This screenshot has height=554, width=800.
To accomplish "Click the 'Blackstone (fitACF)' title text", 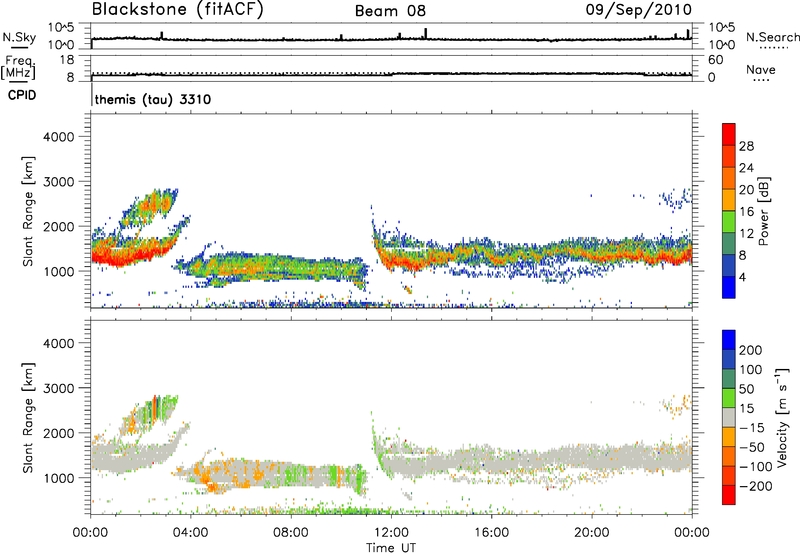I will [x=178, y=10].
